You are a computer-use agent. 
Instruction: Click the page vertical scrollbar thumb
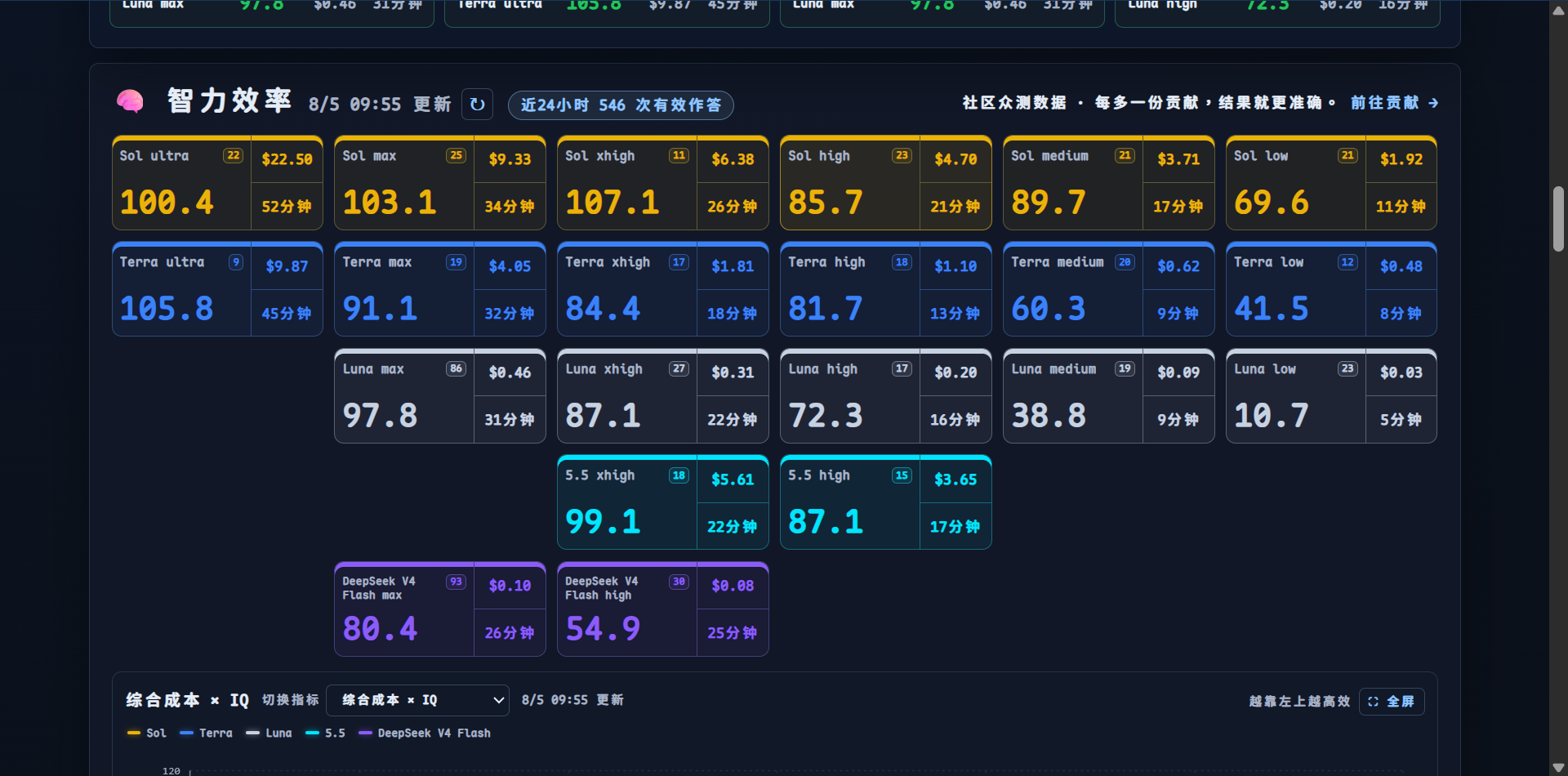pos(1558,219)
